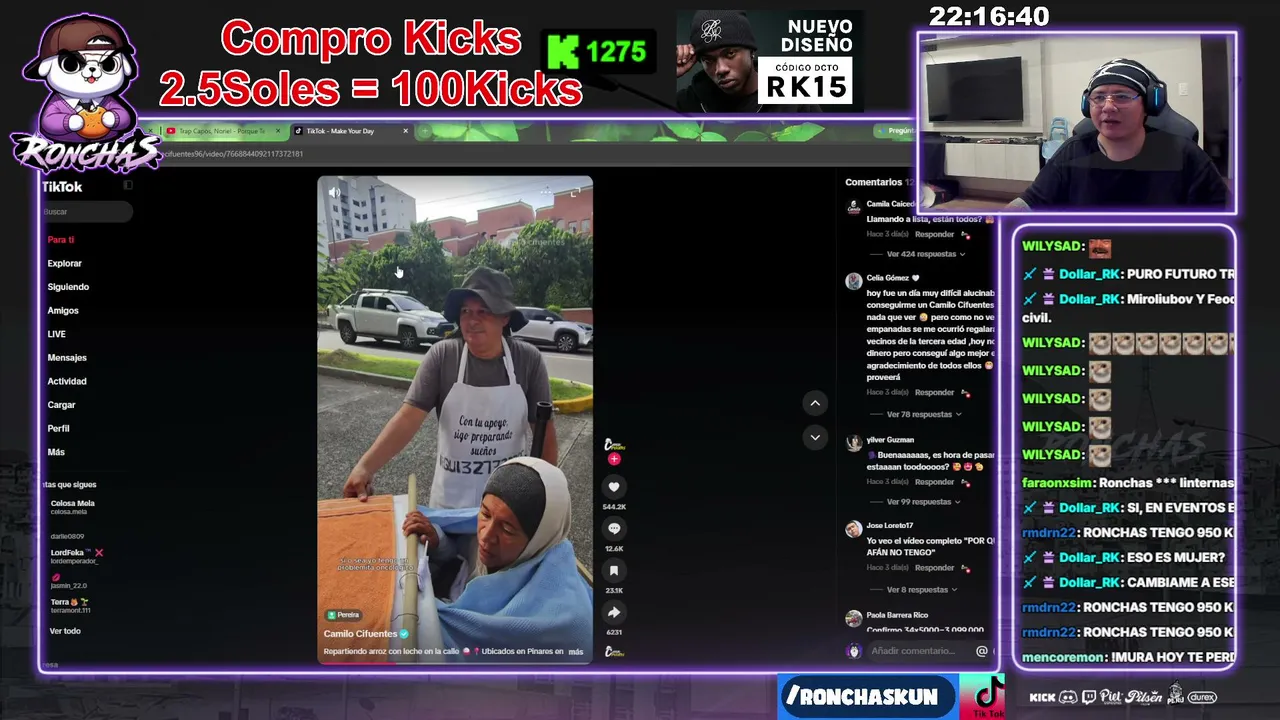The height and width of the screenshot is (720, 1280).
Task: Follow Camilo Cifuentes with the red plus icon
Action: 614,459
